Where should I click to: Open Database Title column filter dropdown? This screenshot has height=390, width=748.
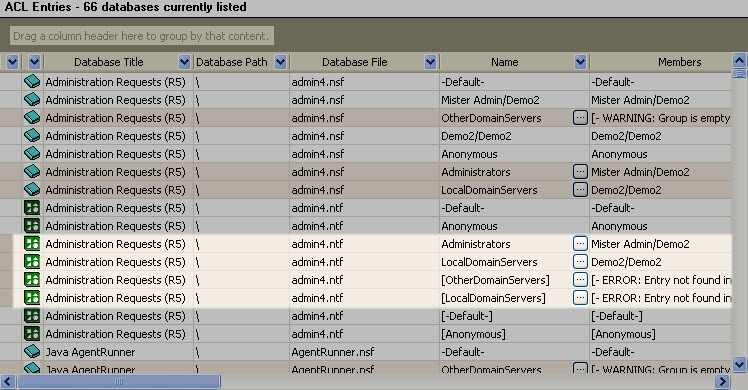184,62
